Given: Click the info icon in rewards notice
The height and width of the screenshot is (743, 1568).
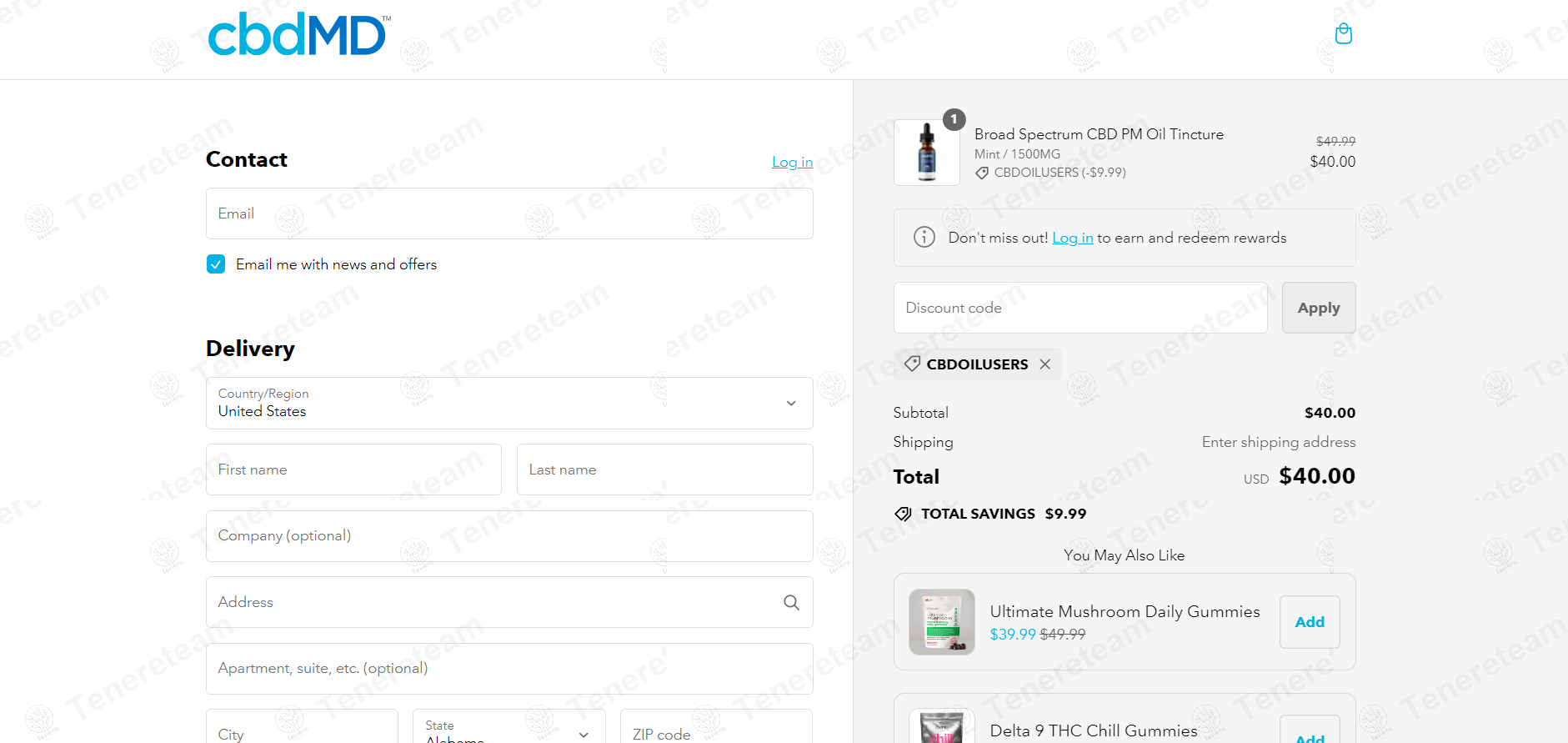Looking at the screenshot, I should [x=924, y=238].
